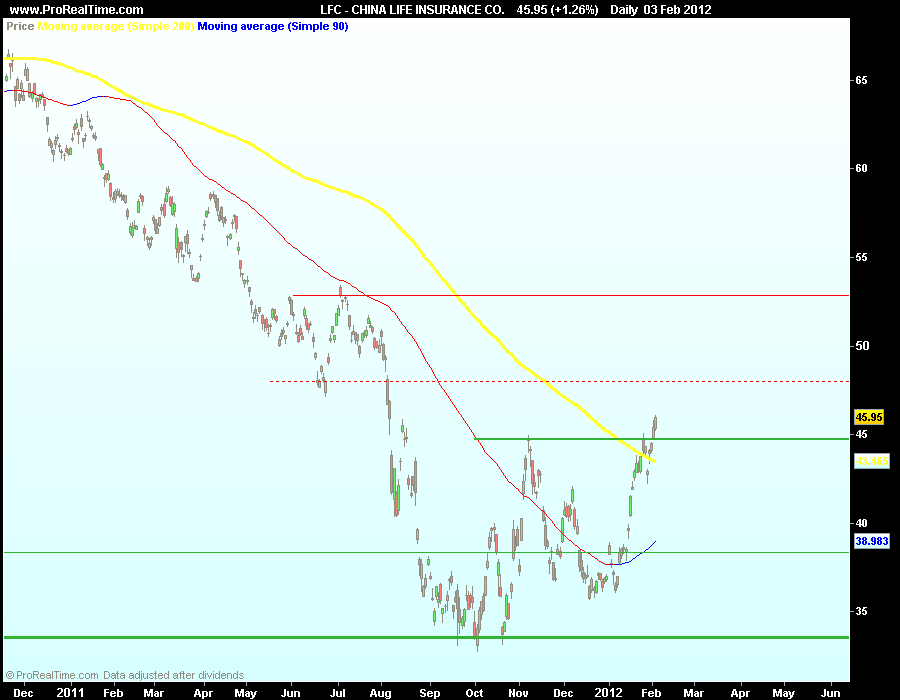Select the thin green horizontal line near 38
This screenshot has width=900, height=700.
[x=426, y=553]
